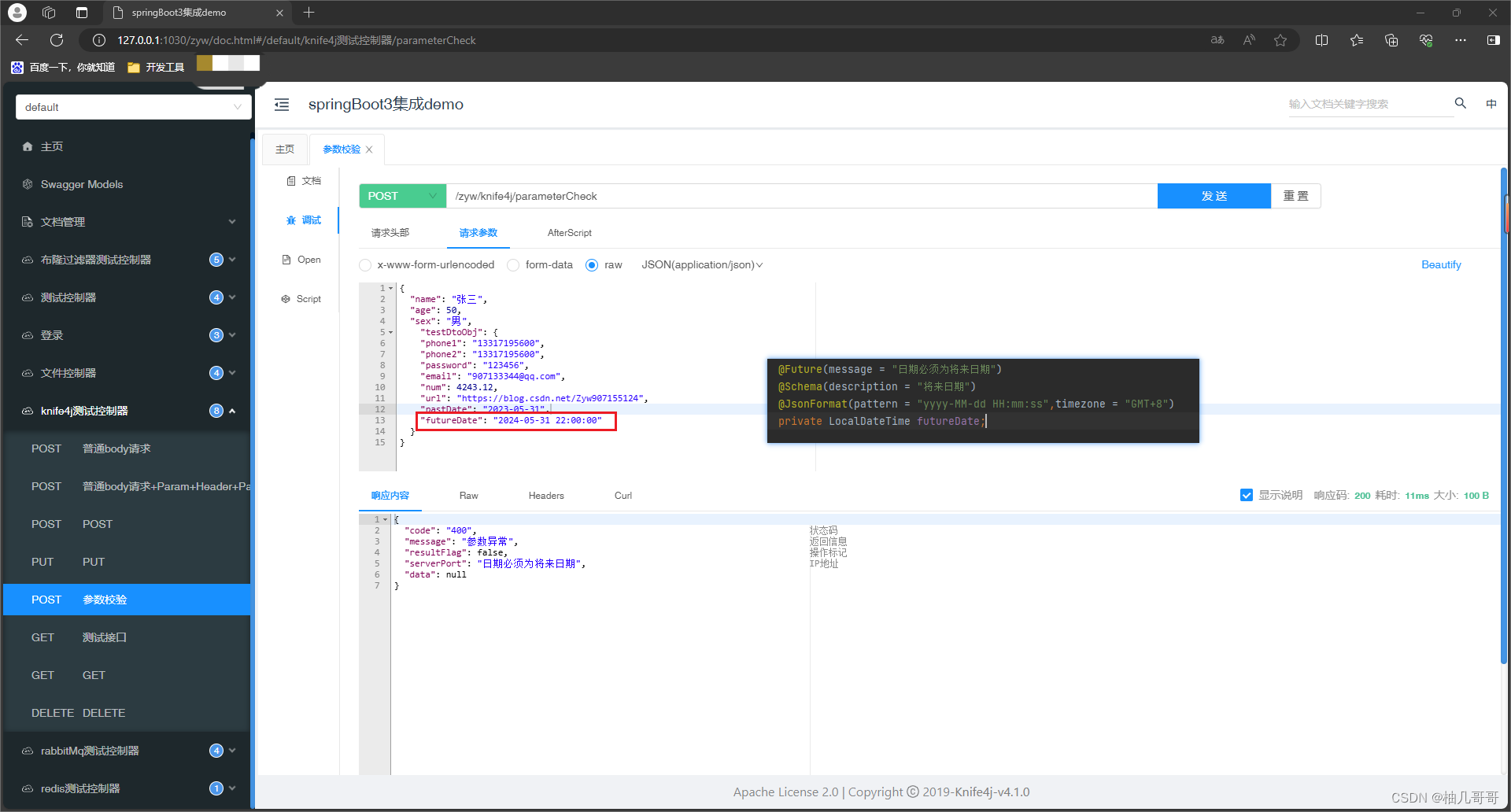Expand the 测试控制器 group
This screenshot has width=1511, height=812.
point(126,297)
